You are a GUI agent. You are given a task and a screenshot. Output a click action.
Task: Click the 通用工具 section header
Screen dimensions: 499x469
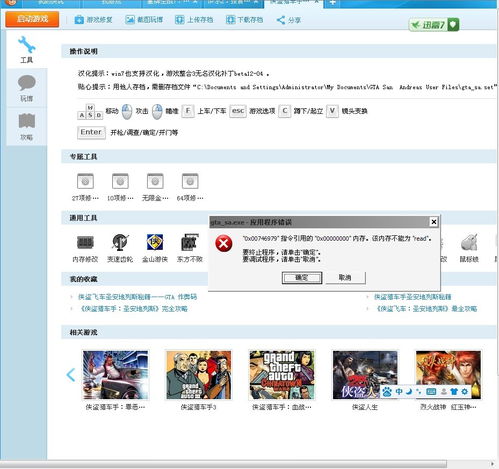pyautogui.click(x=83, y=218)
